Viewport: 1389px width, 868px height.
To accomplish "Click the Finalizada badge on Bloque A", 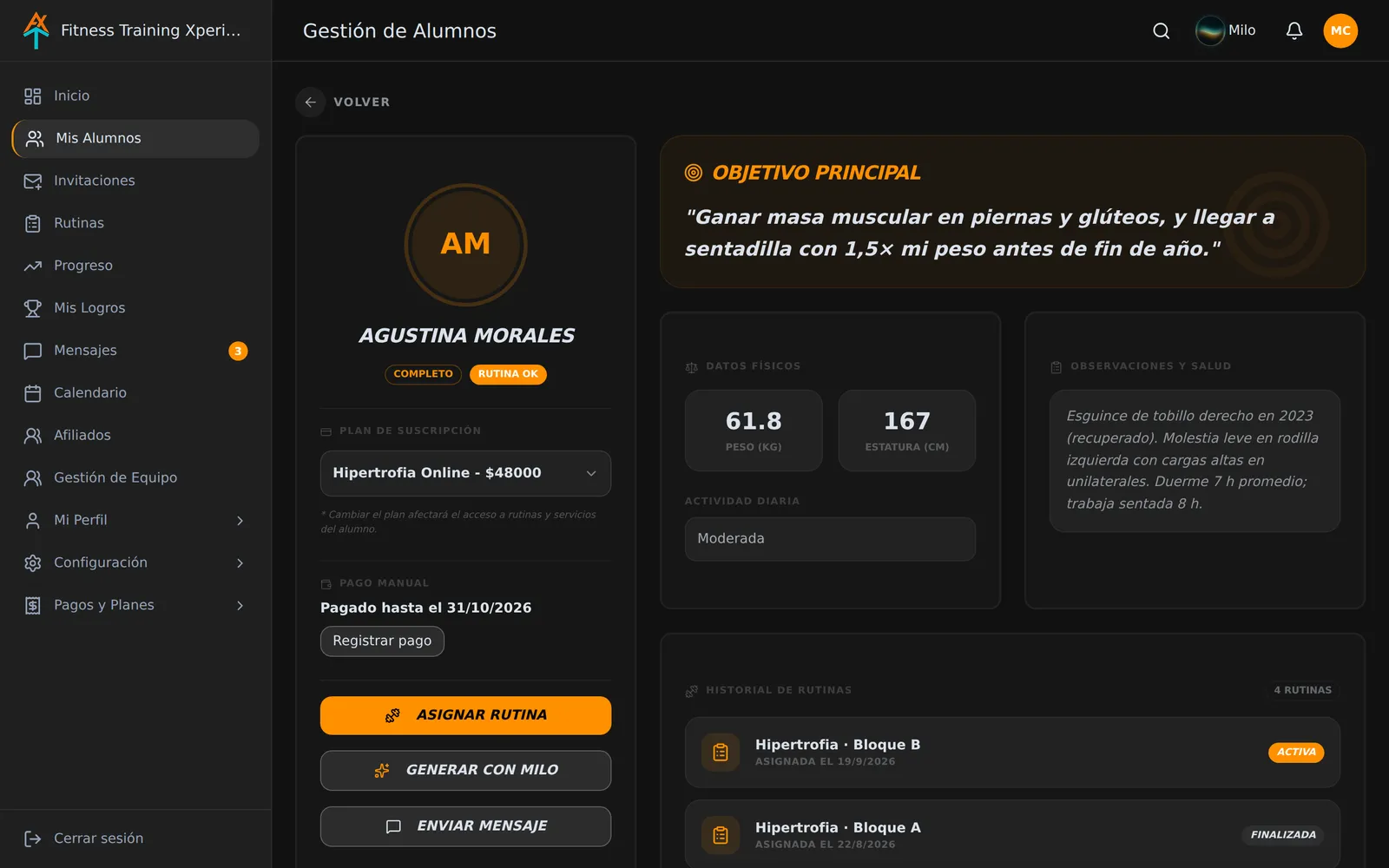I will (1283, 835).
